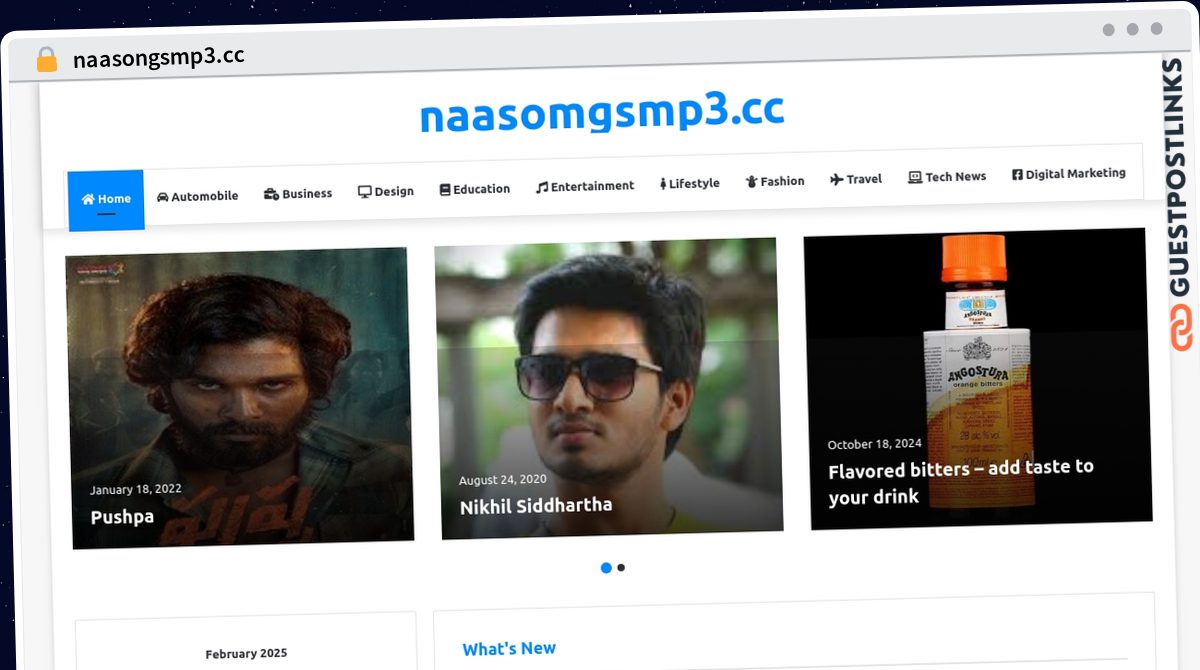This screenshot has height=670, width=1200.
Task: Navigate to the Tech News menu item
Action: click(x=947, y=177)
